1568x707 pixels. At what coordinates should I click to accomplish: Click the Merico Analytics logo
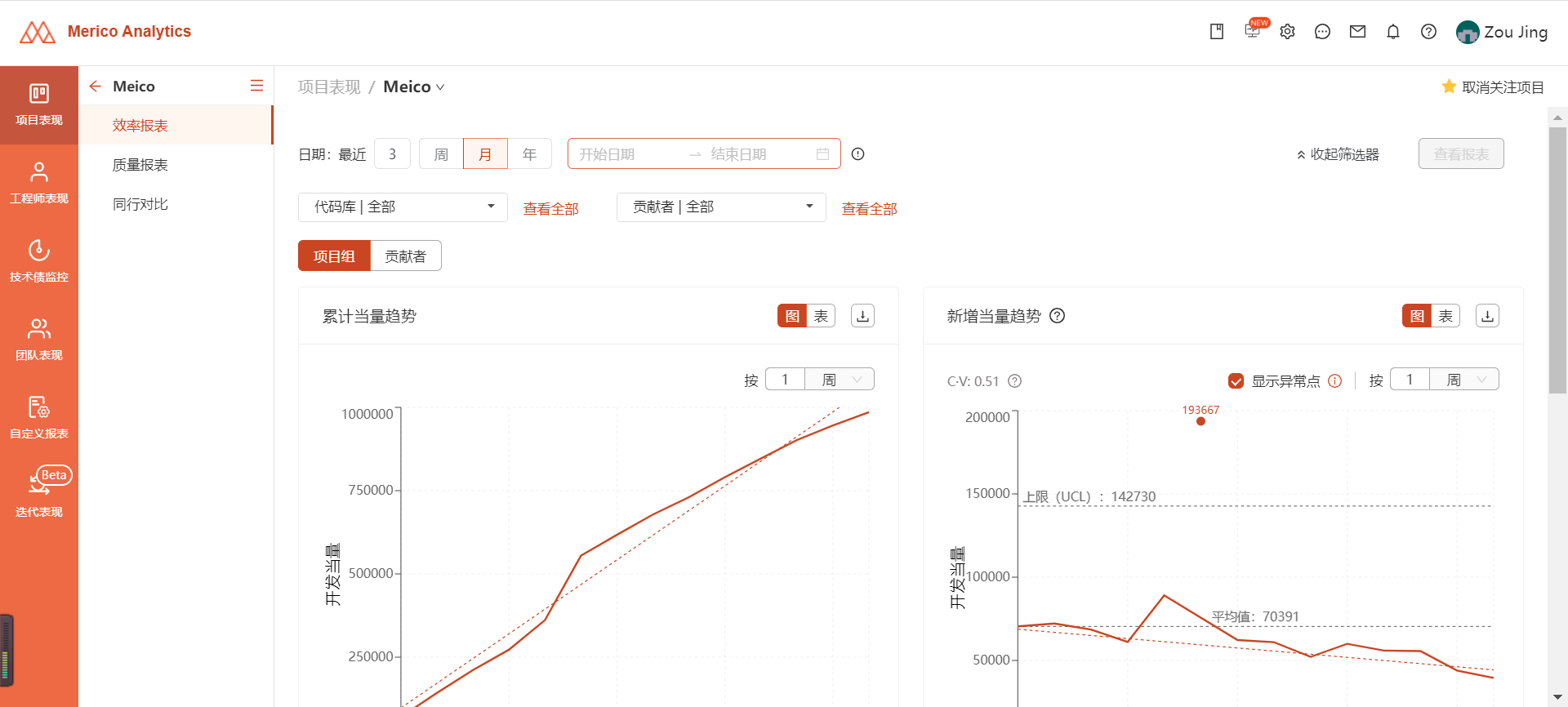[105, 32]
